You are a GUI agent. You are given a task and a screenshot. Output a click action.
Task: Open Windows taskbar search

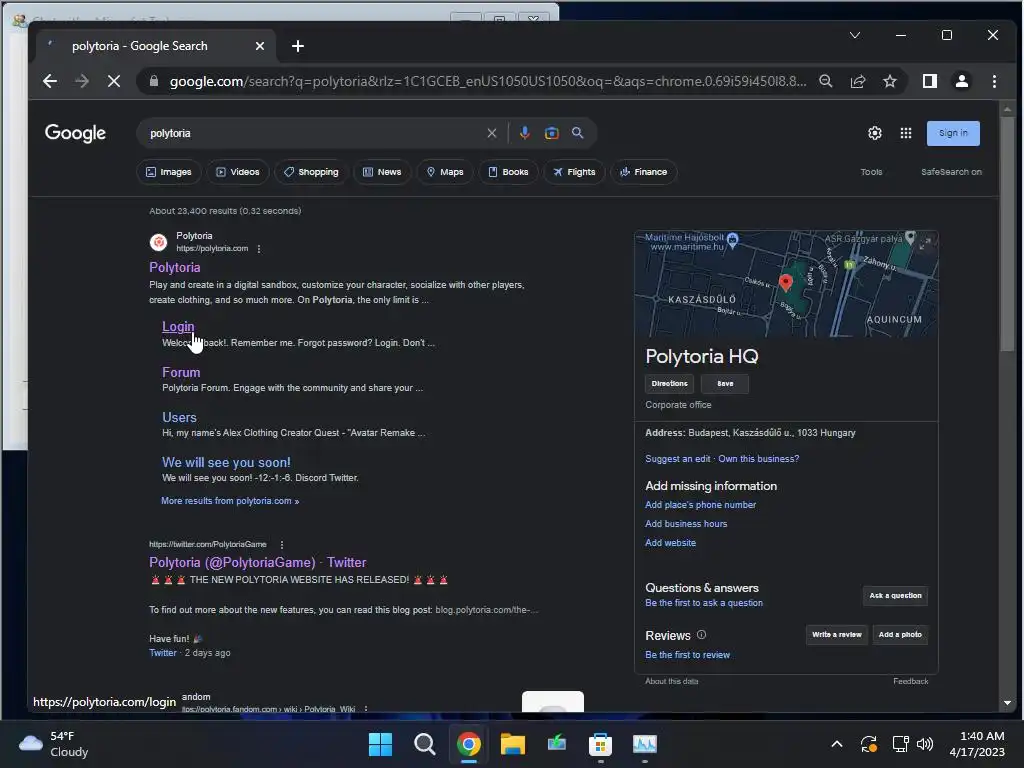coord(424,744)
